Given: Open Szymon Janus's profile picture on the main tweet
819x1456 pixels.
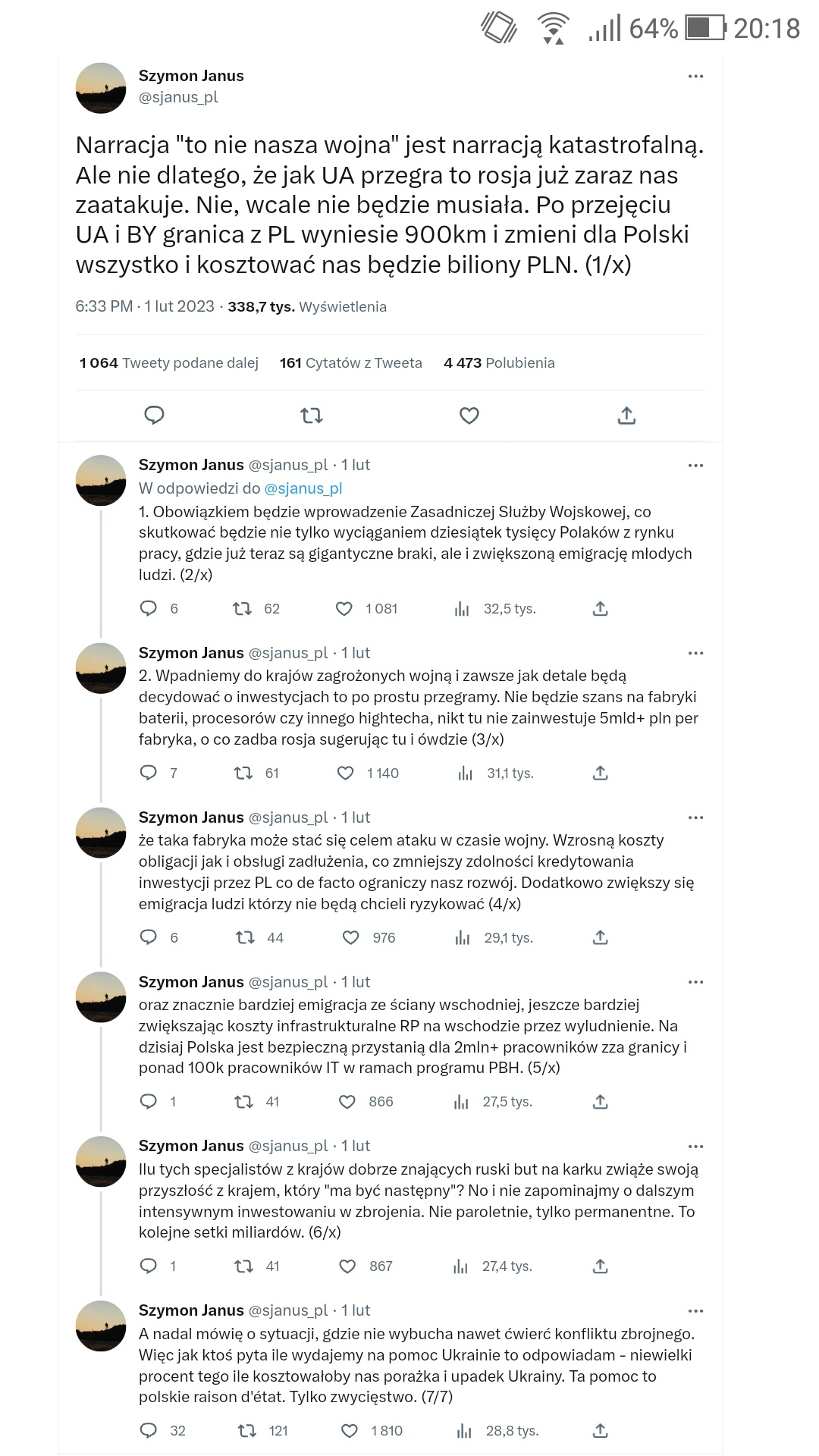Looking at the screenshot, I should tap(101, 88).
